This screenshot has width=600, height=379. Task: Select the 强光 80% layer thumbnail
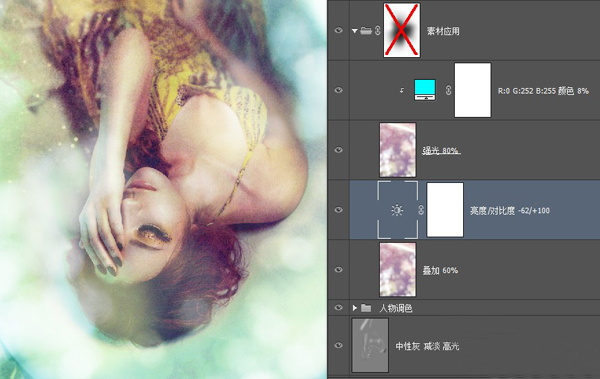click(398, 150)
